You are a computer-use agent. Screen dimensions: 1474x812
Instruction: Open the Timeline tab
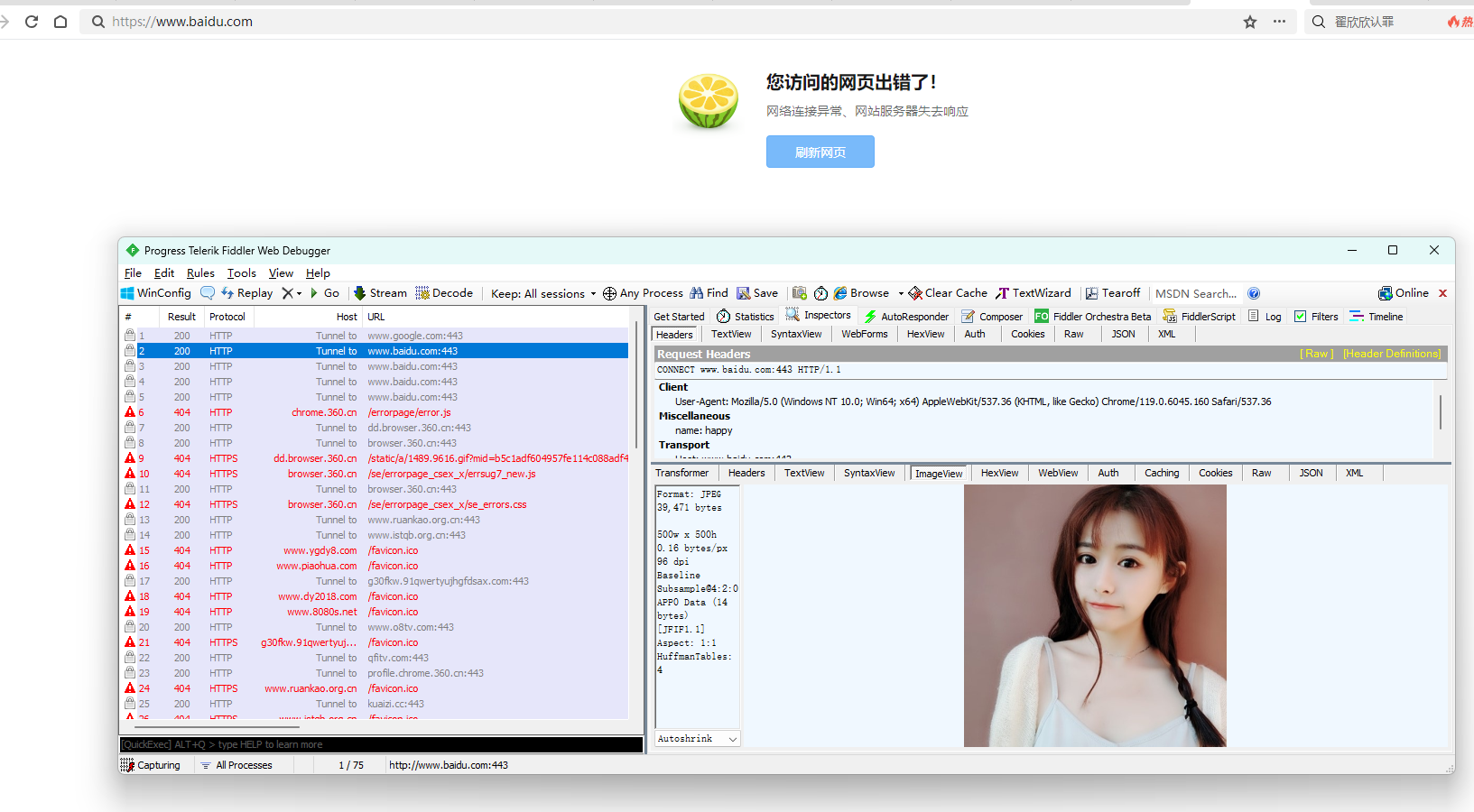tap(1377, 317)
